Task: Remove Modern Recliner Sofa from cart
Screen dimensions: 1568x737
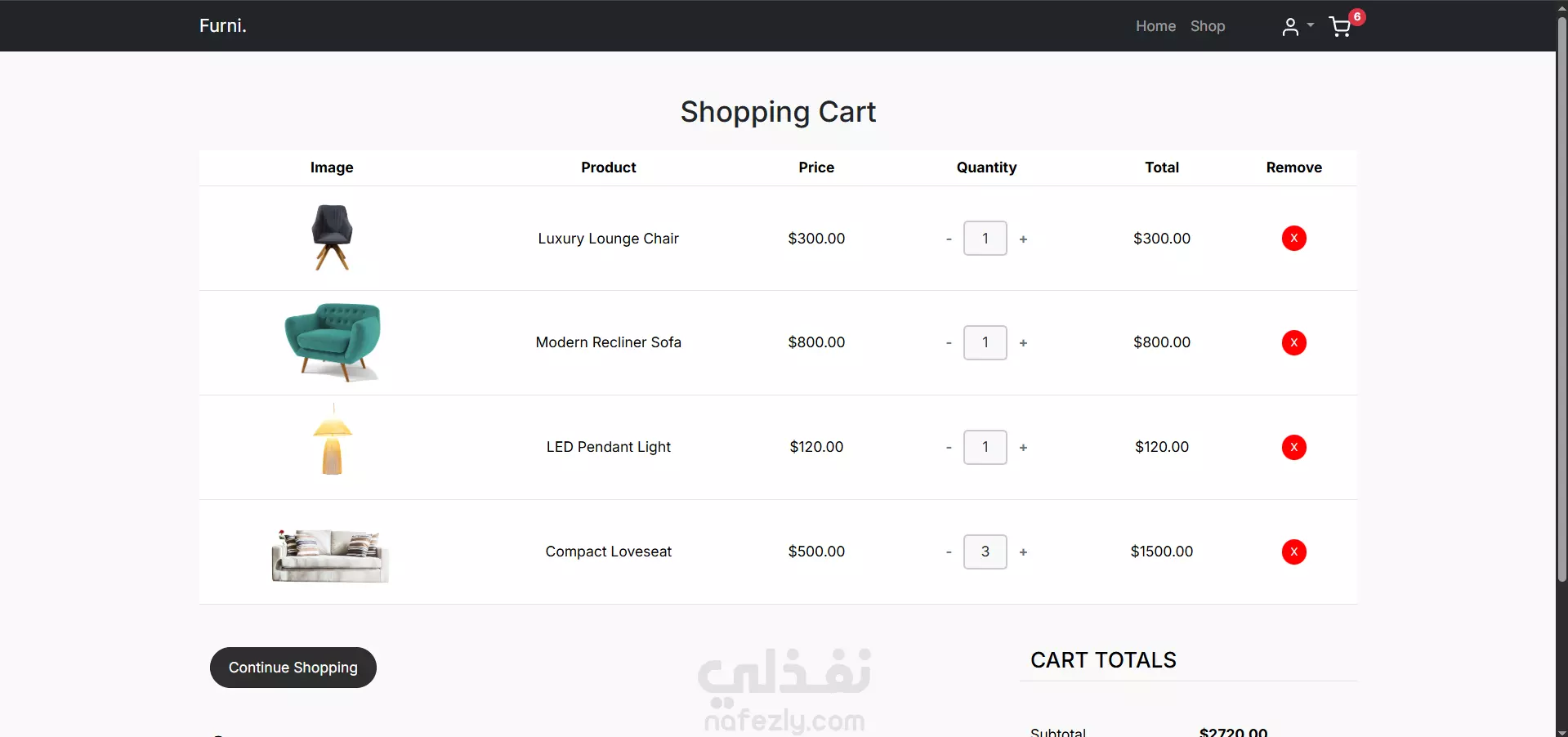Action: (x=1293, y=342)
